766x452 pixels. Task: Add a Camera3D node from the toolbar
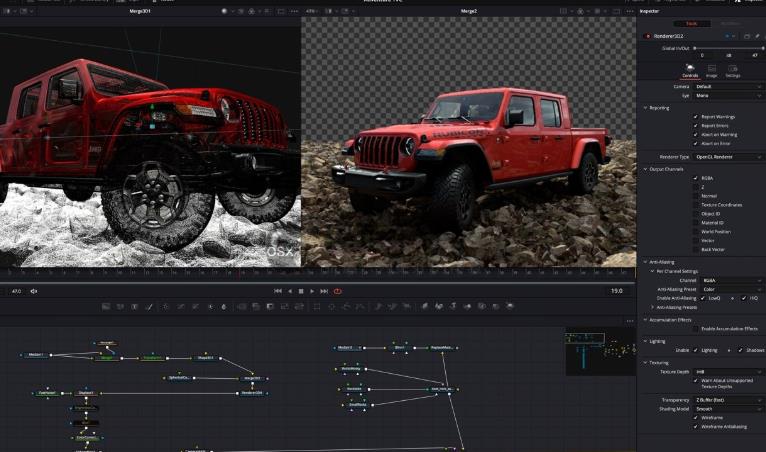(x=482, y=306)
